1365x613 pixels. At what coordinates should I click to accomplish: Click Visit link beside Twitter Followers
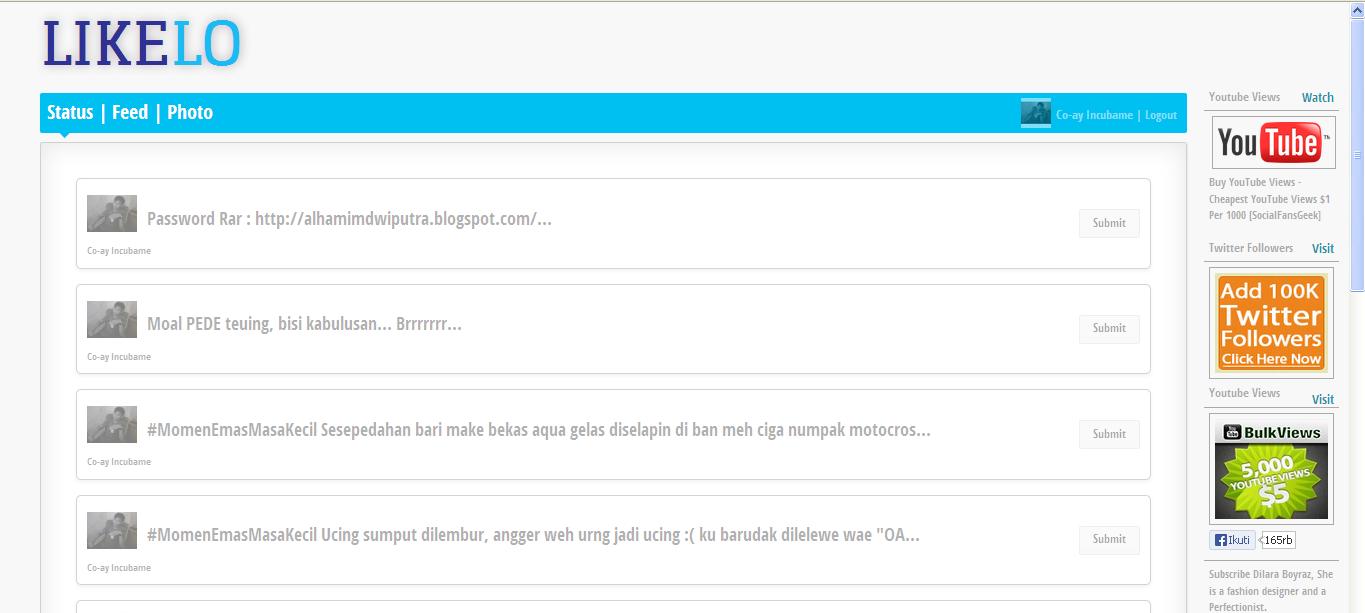coord(1323,248)
